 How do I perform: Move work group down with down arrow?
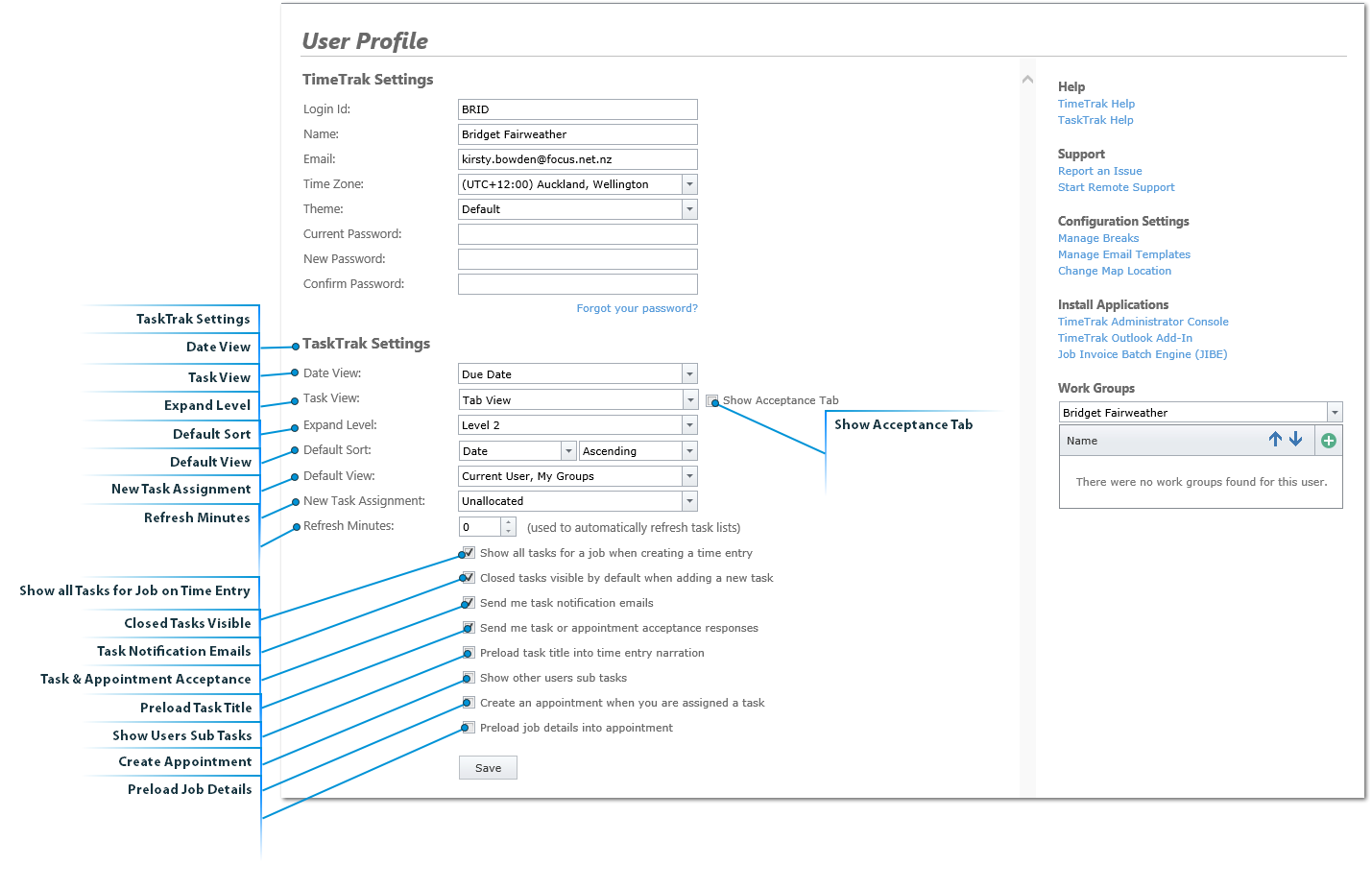pos(1295,439)
